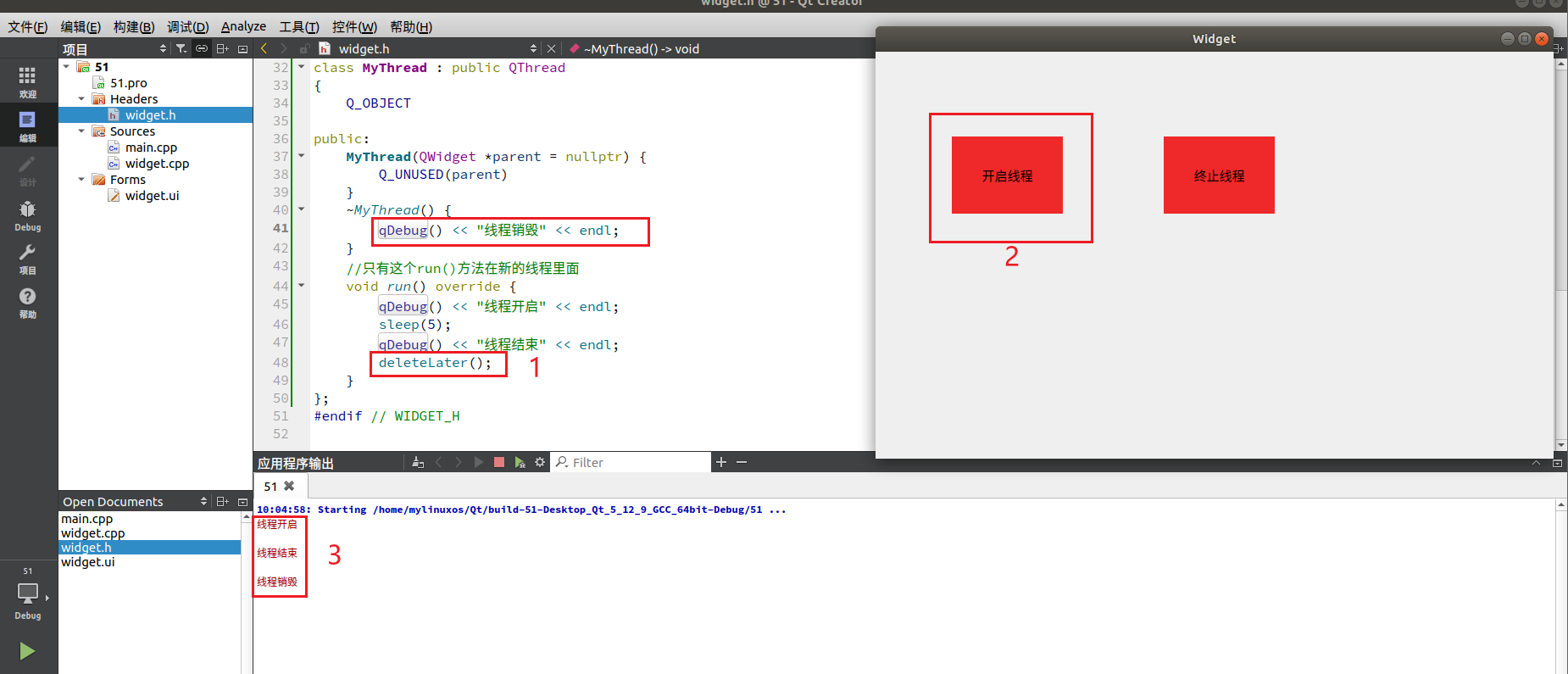The image size is (1568, 674).
Task: Select main.cpp in Open Documents
Action: tap(150, 519)
